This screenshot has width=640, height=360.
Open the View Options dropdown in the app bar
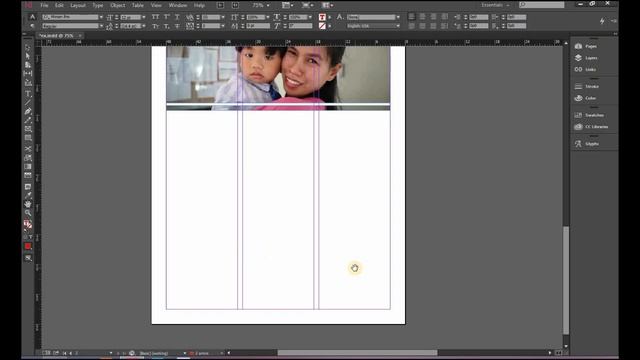point(288,5)
